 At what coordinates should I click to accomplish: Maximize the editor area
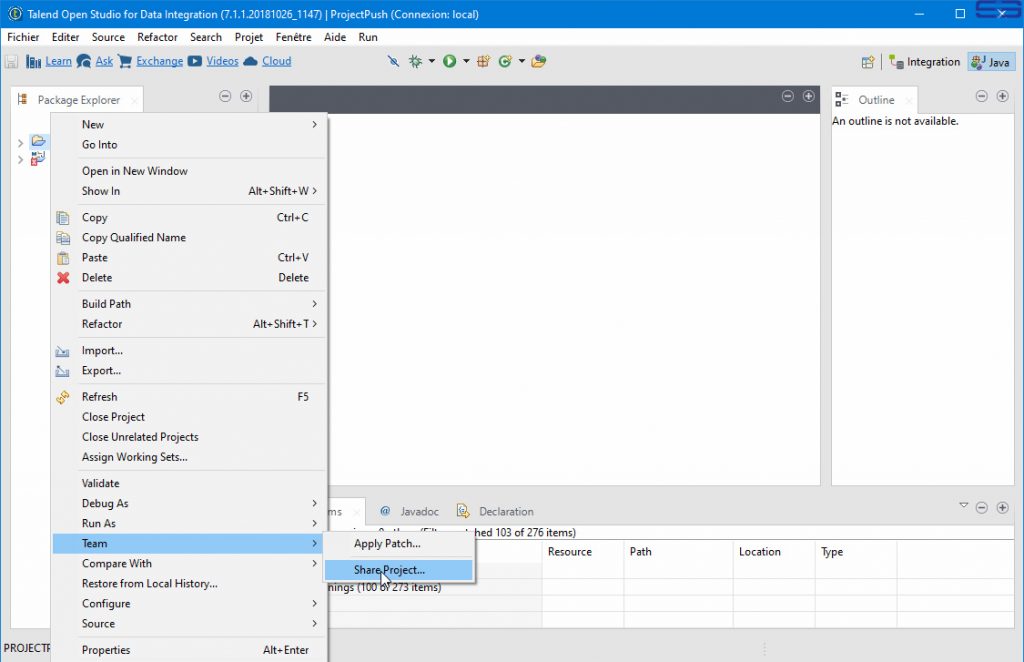[x=808, y=97]
